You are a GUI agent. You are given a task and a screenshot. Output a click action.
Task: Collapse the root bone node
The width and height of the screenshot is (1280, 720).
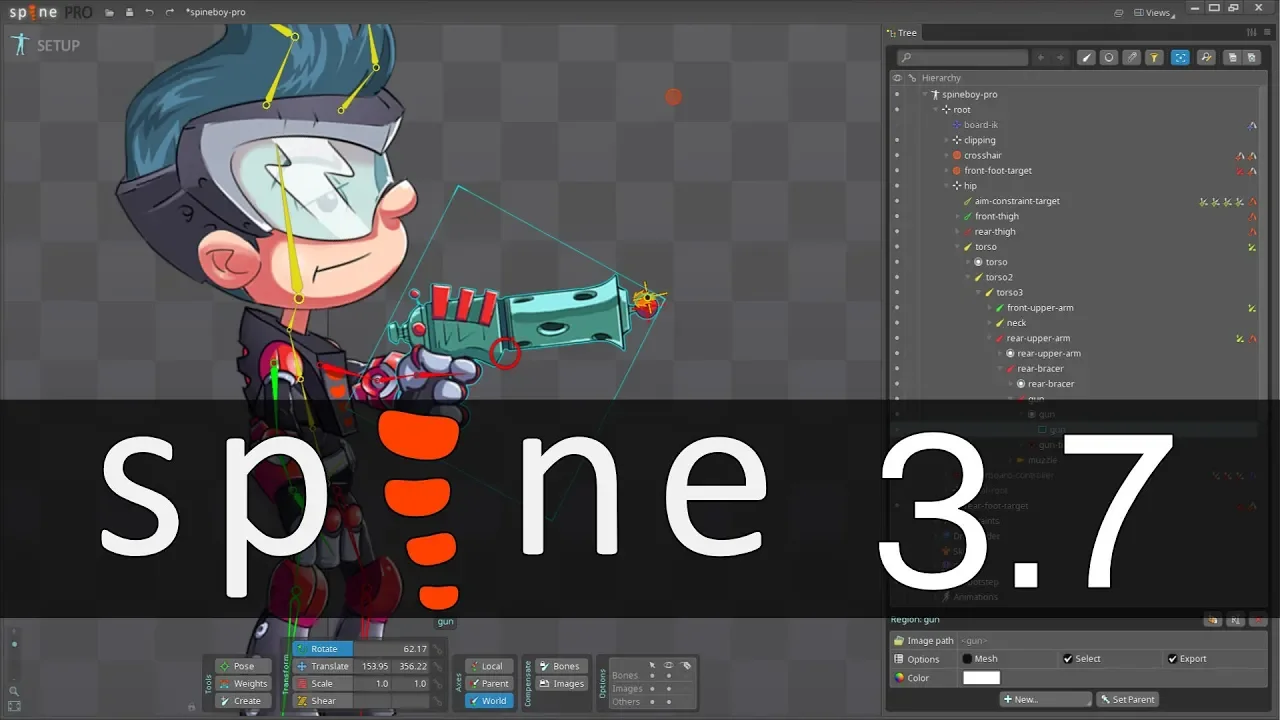tap(935, 109)
